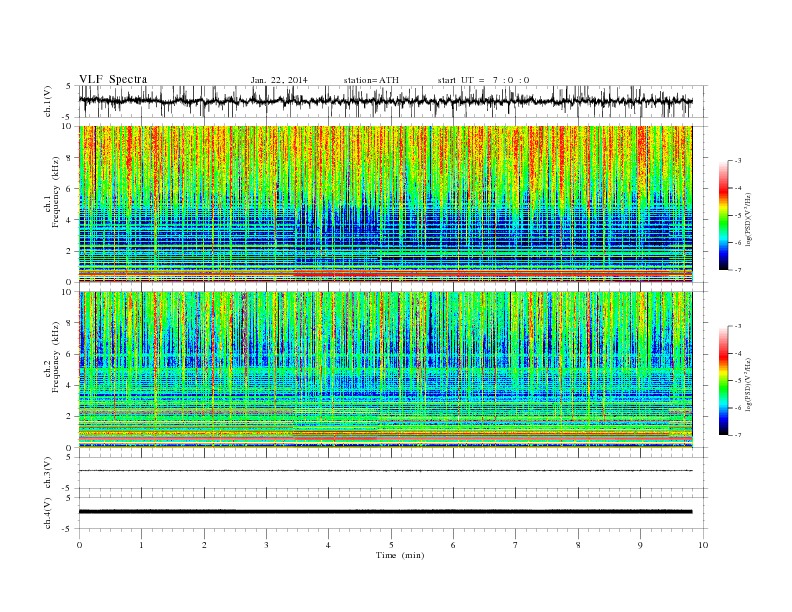Click inside the ch.1 frequency spectrogram
The height and width of the screenshot is (612, 792).
(385, 204)
